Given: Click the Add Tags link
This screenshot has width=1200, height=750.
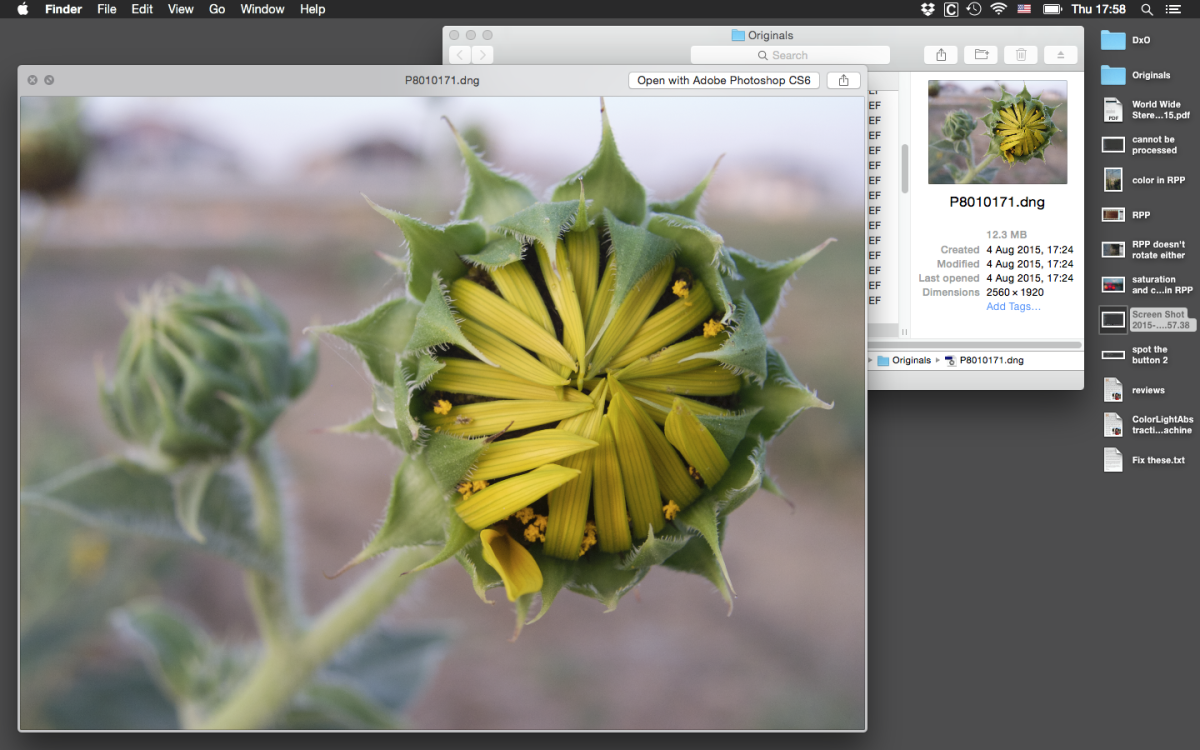Looking at the screenshot, I should pos(1012,306).
